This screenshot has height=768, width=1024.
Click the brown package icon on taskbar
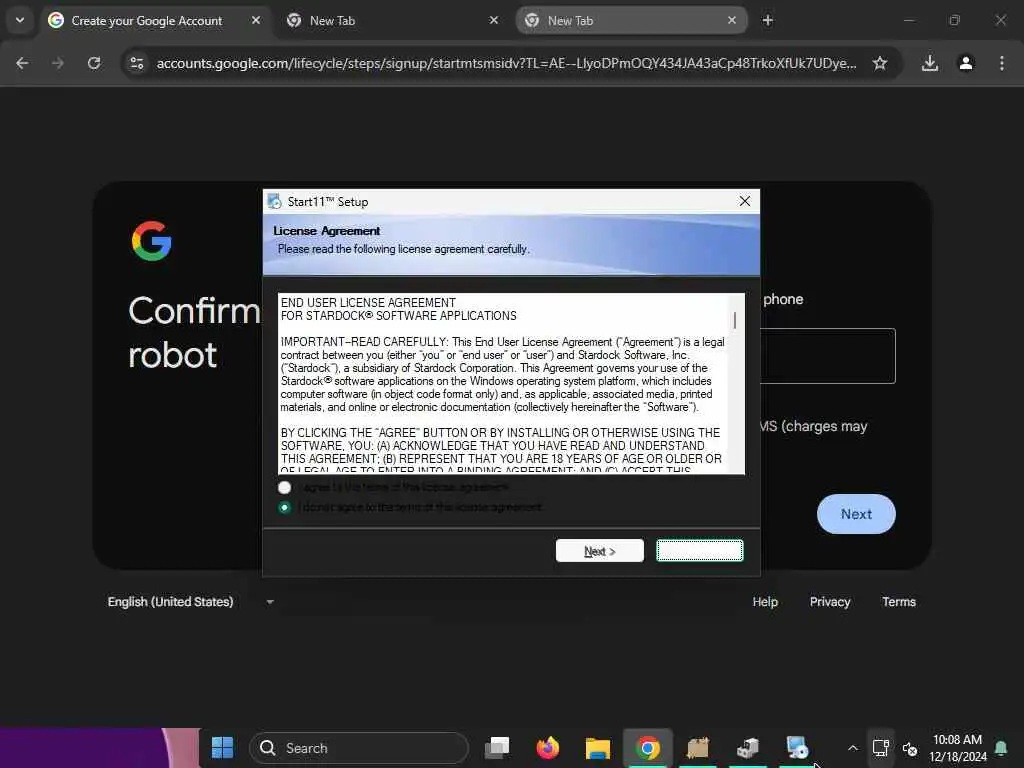697,748
